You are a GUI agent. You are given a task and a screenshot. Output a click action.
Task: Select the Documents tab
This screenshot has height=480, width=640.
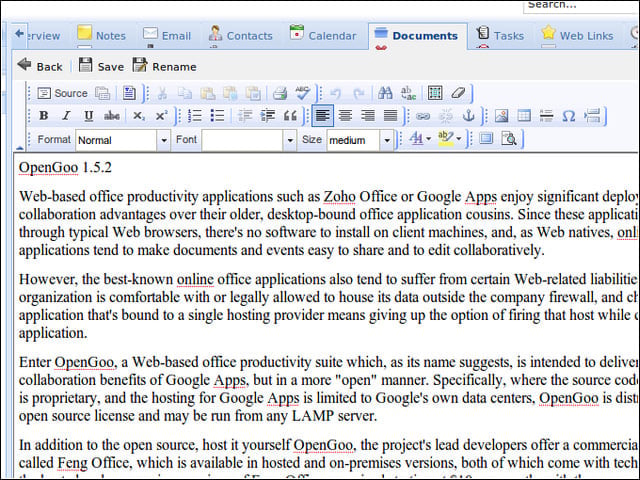[x=417, y=36]
